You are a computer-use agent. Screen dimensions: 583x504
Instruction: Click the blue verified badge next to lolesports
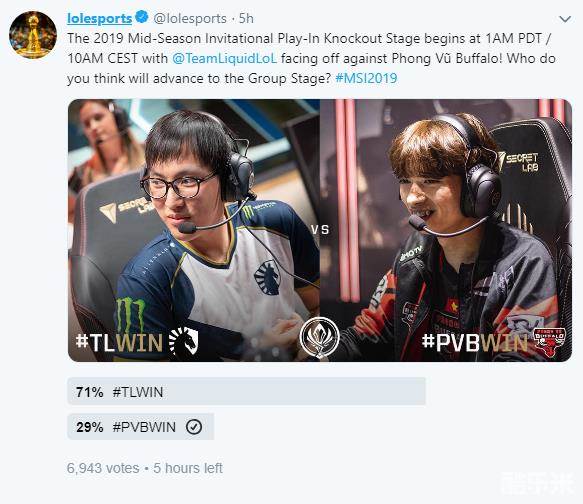tap(142, 17)
